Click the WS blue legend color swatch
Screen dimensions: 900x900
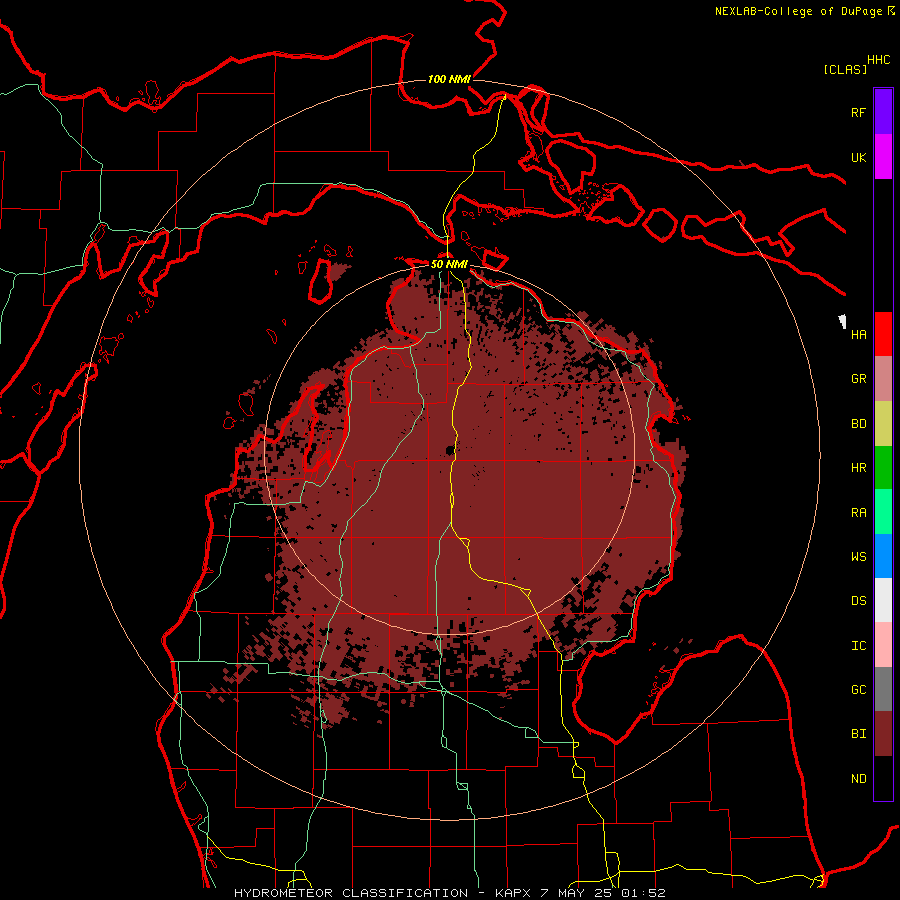[883, 556]
